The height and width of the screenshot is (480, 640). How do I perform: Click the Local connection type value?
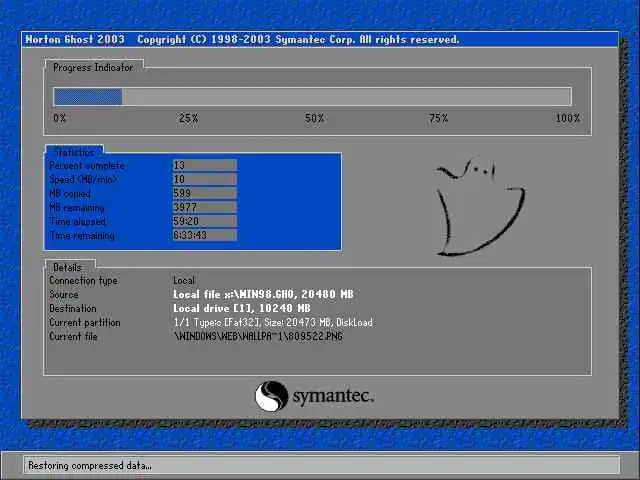point(184,281)
